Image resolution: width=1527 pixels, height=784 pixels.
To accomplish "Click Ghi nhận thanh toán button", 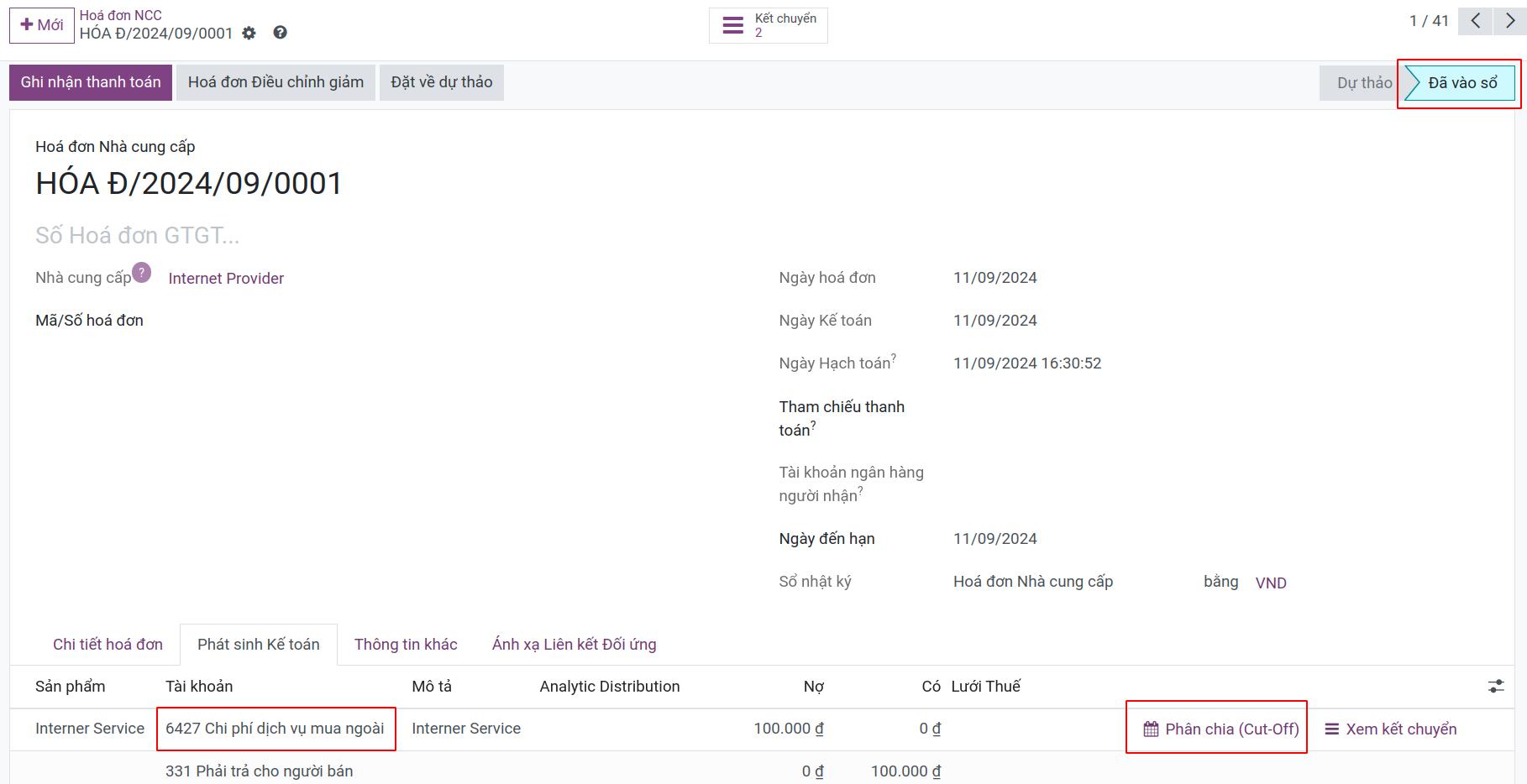I will click(91, 82).
